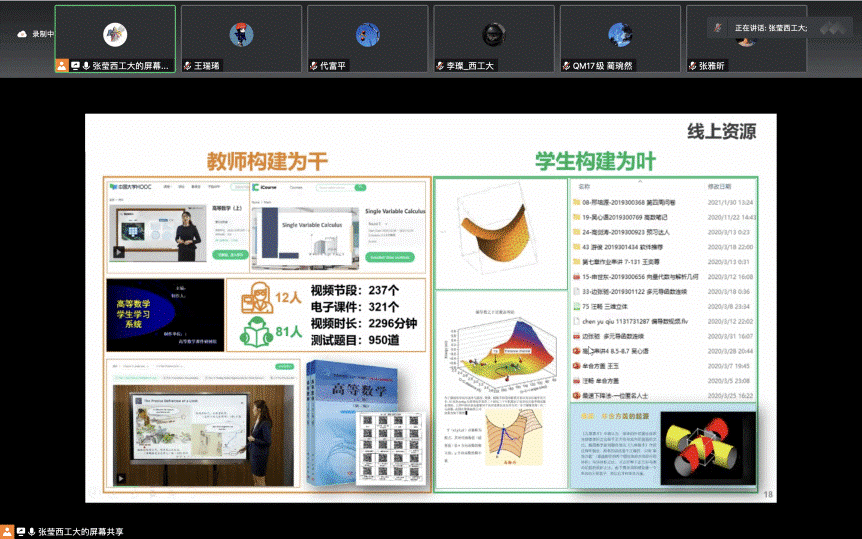The height and width of the screenshot is (539, 862).
Task: Click the muted microphone icon beside 张雅昕
Action: coord(692,65)
